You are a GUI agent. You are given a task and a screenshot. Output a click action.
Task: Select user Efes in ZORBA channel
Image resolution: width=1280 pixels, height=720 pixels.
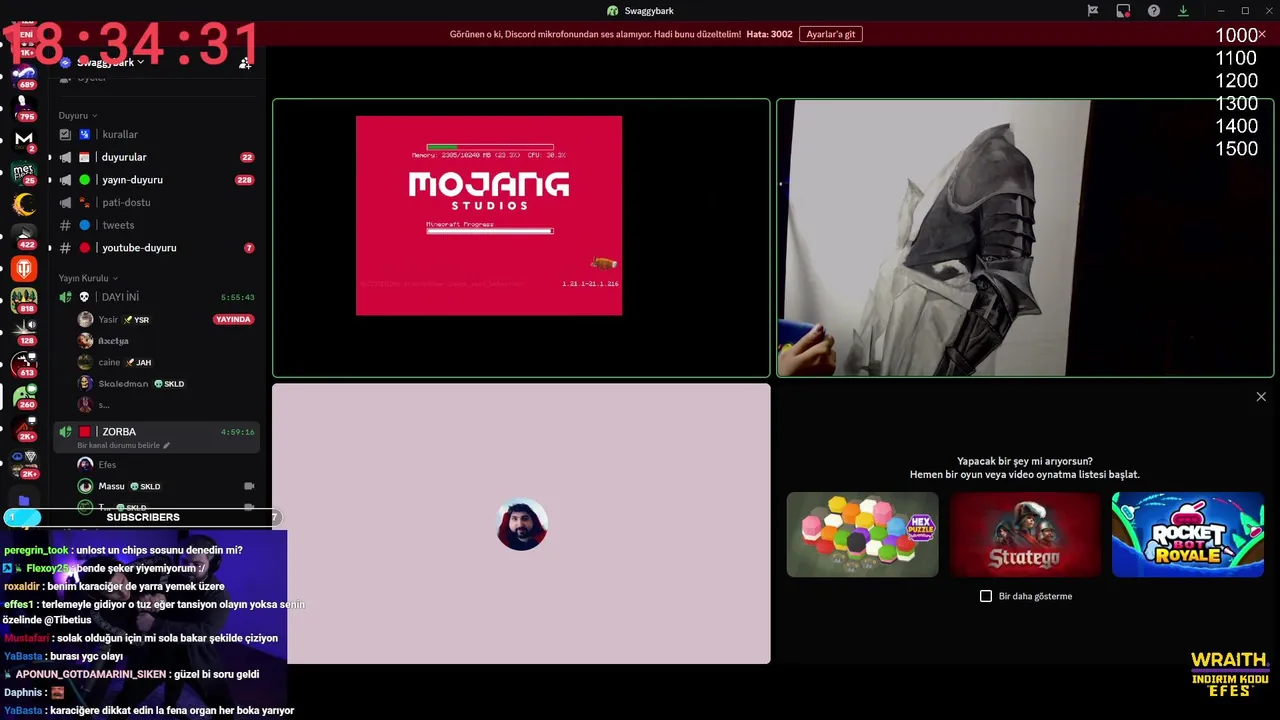(x=166, y=465)
